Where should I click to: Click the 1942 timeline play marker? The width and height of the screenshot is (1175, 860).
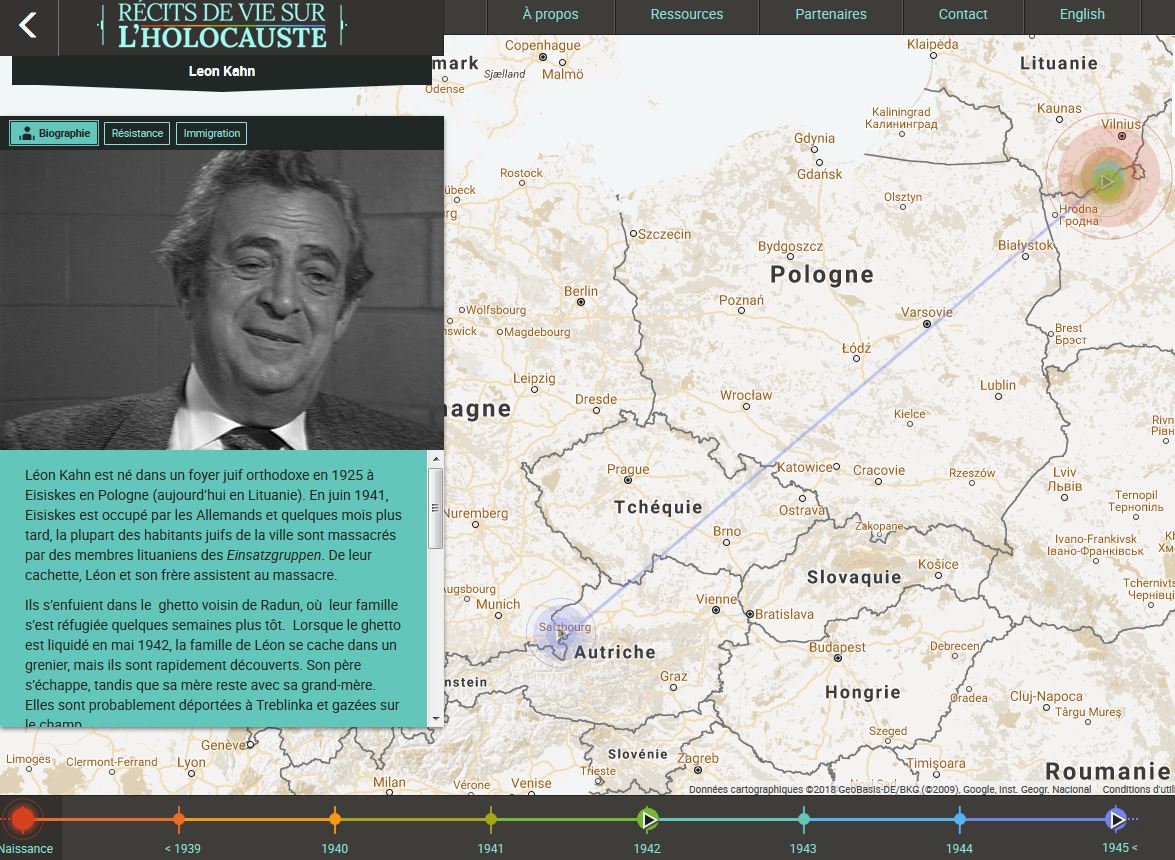click(648, 820)
